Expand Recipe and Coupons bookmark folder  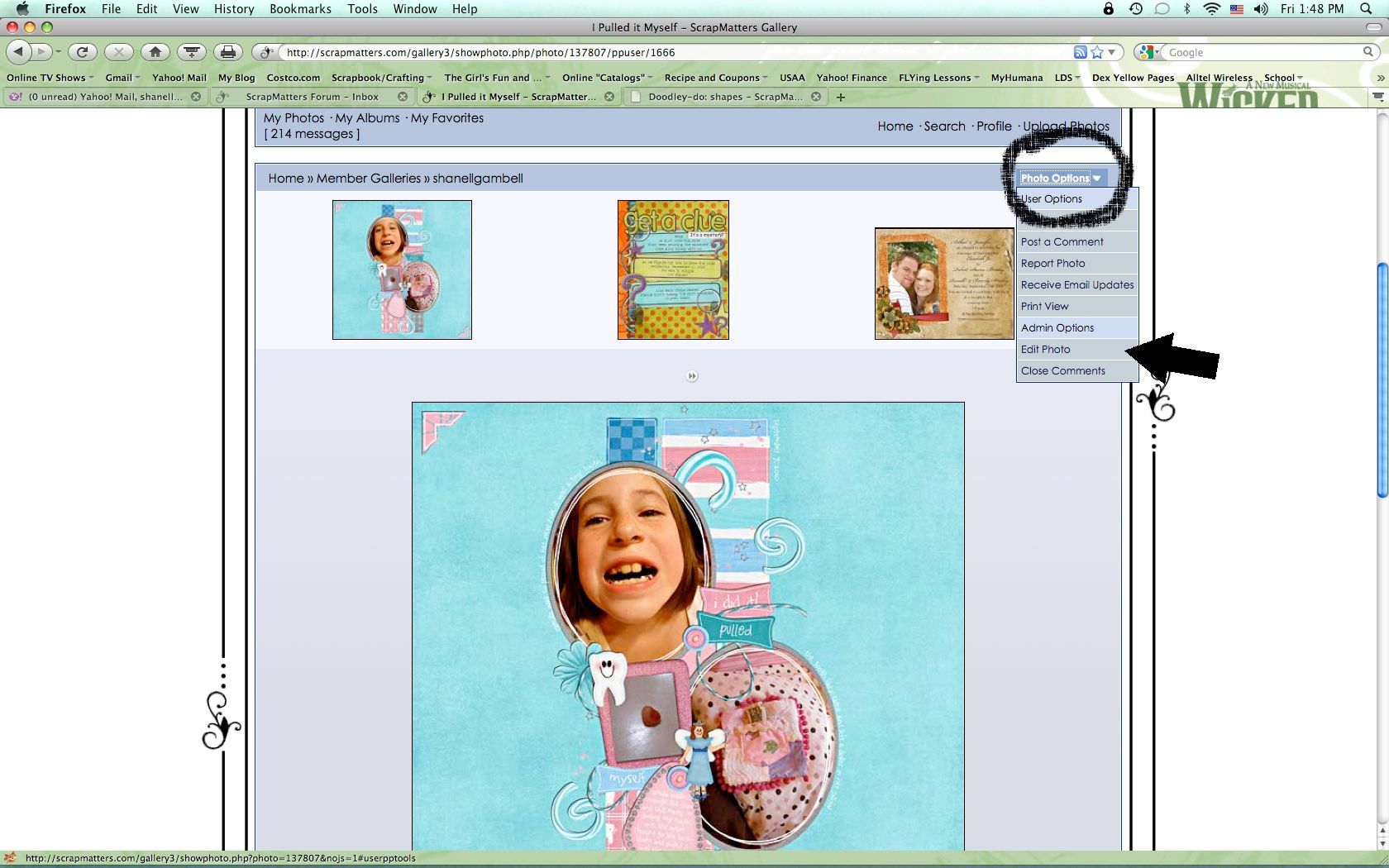[x=715, y=78]
